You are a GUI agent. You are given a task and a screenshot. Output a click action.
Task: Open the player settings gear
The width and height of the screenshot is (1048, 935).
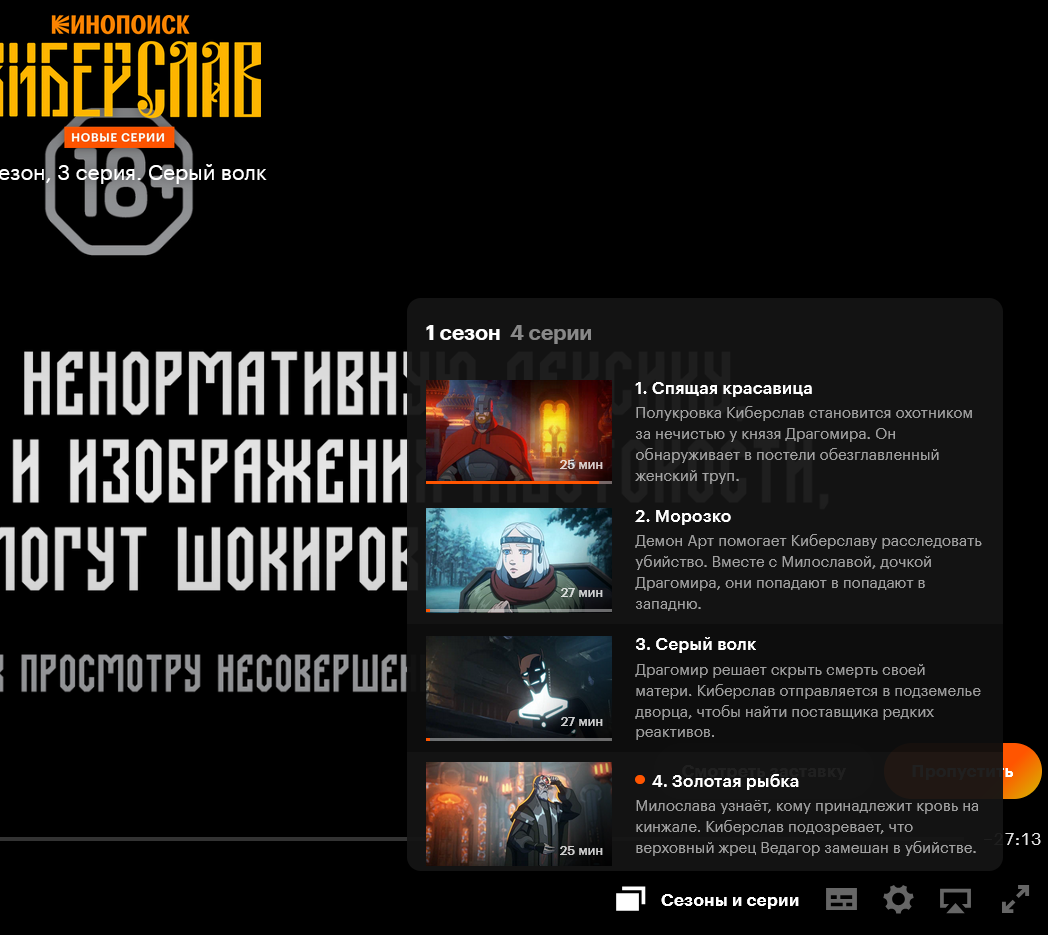pos(898,900)
